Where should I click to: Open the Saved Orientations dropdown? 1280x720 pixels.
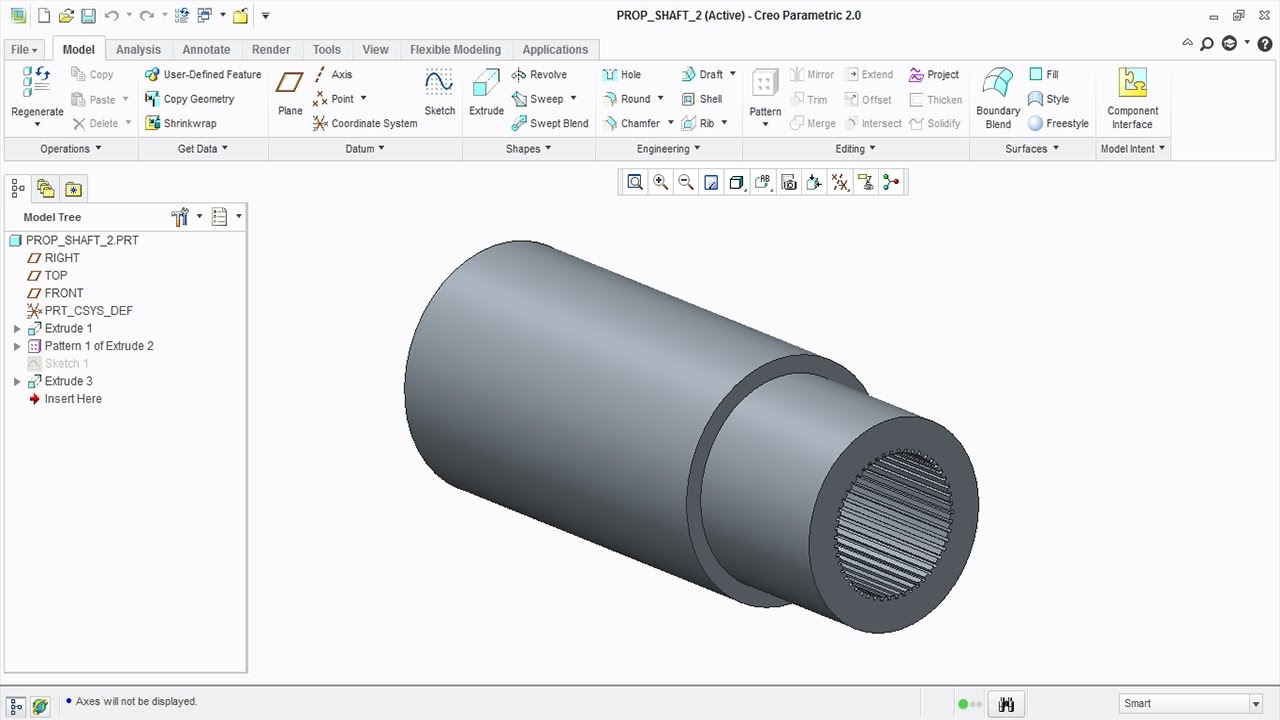[763, 182]
